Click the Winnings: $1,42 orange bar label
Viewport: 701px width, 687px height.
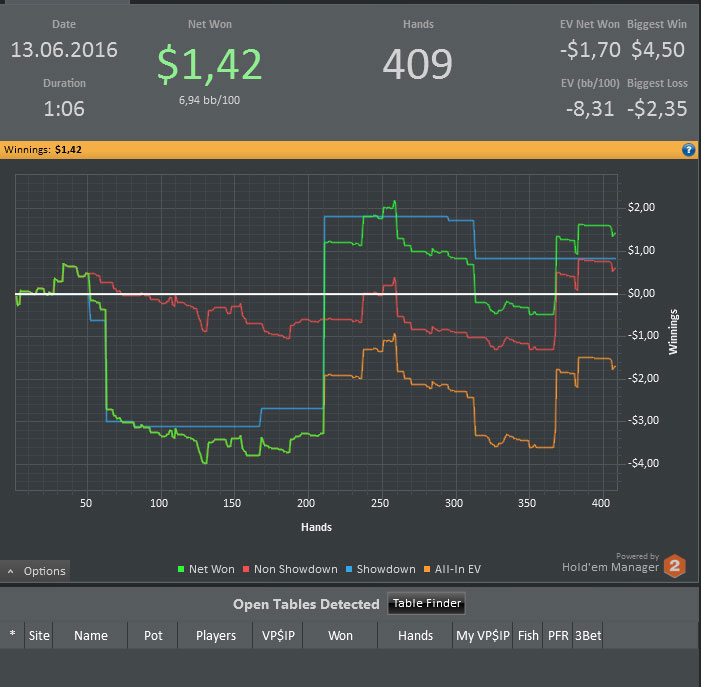(x=43, y=150)
